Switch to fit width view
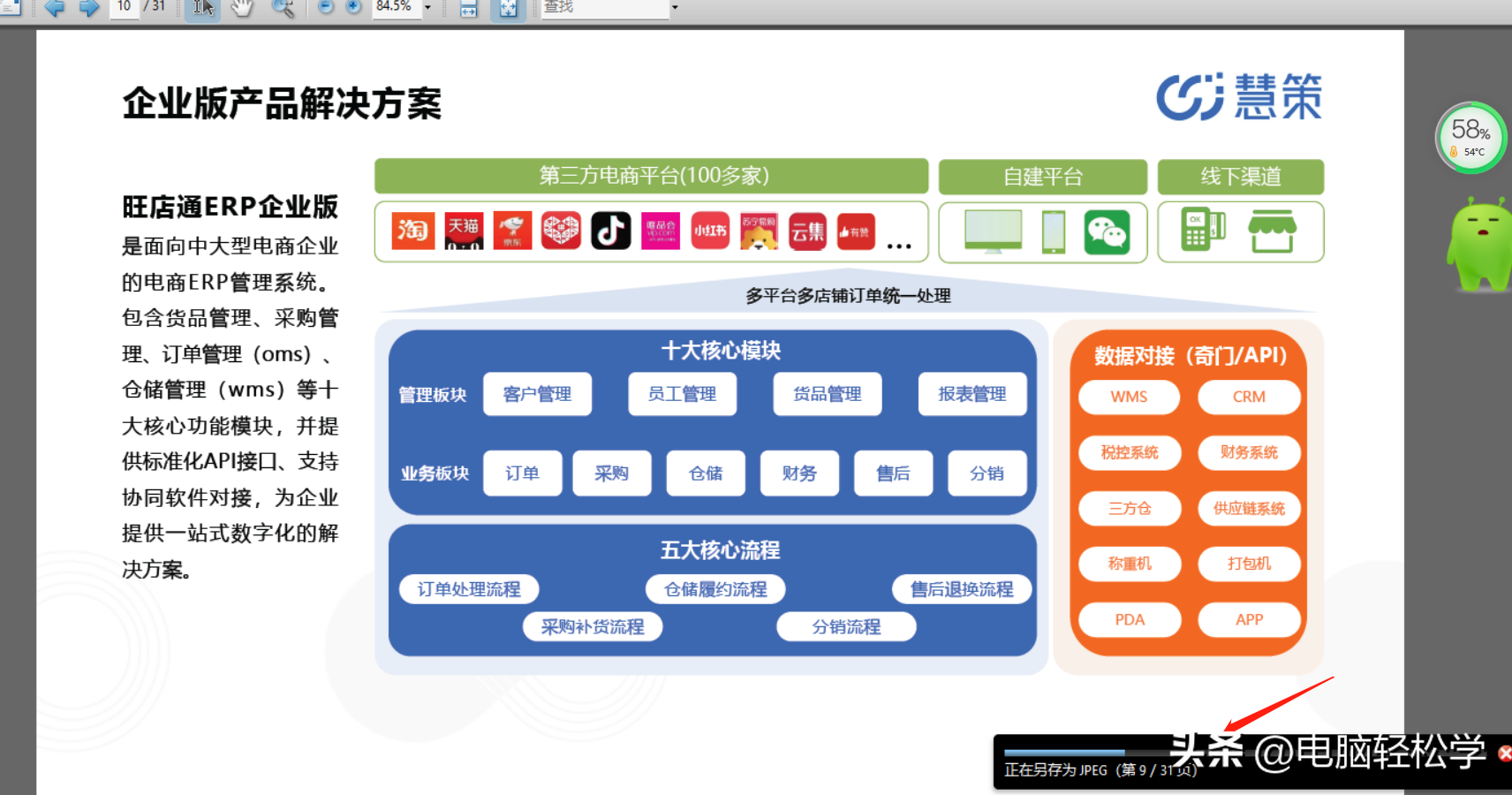This screenshot has height=795, width=1512. click(x=469, y=8)
